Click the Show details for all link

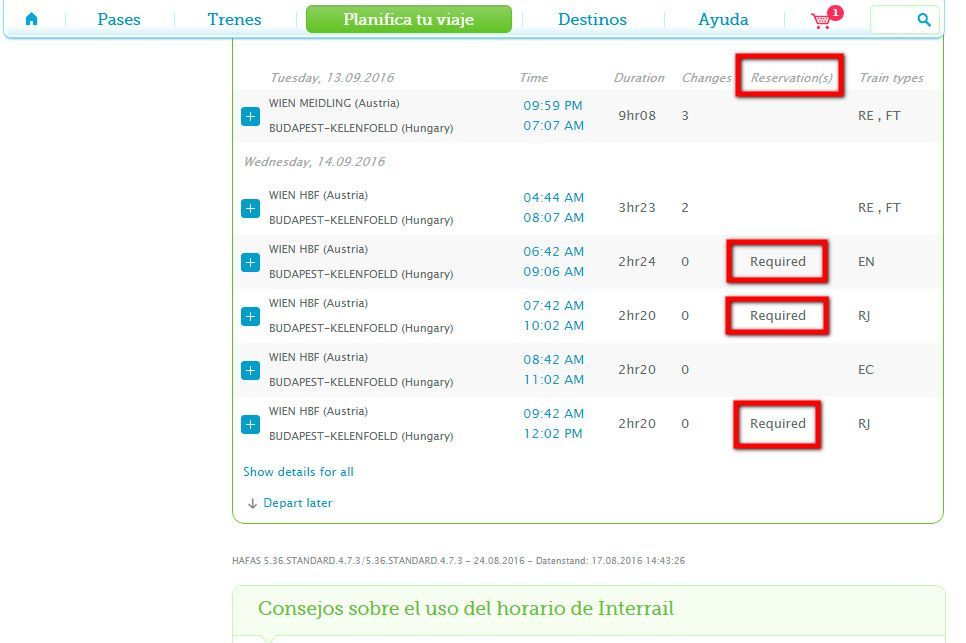pyautogui.click(x=298, y=472)
